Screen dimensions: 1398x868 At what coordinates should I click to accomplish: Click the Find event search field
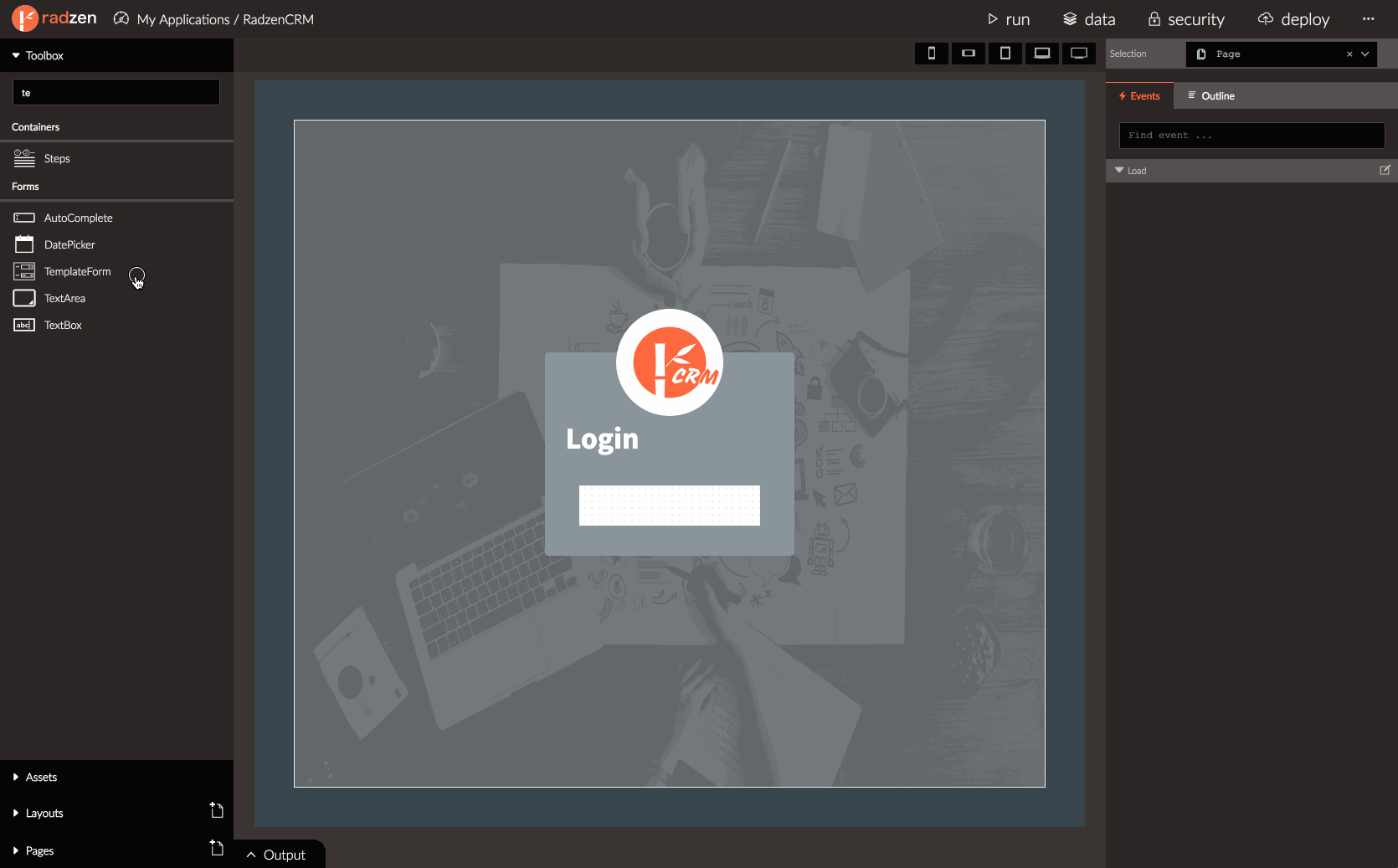click(x=1252, y=136)
